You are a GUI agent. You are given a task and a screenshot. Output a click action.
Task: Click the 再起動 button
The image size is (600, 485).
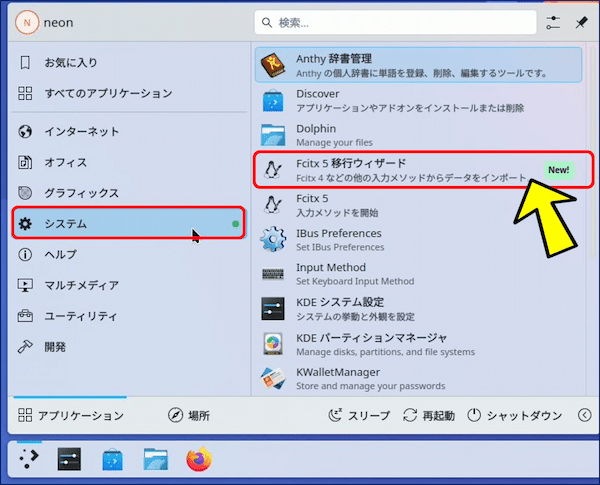tap(429, 415)
